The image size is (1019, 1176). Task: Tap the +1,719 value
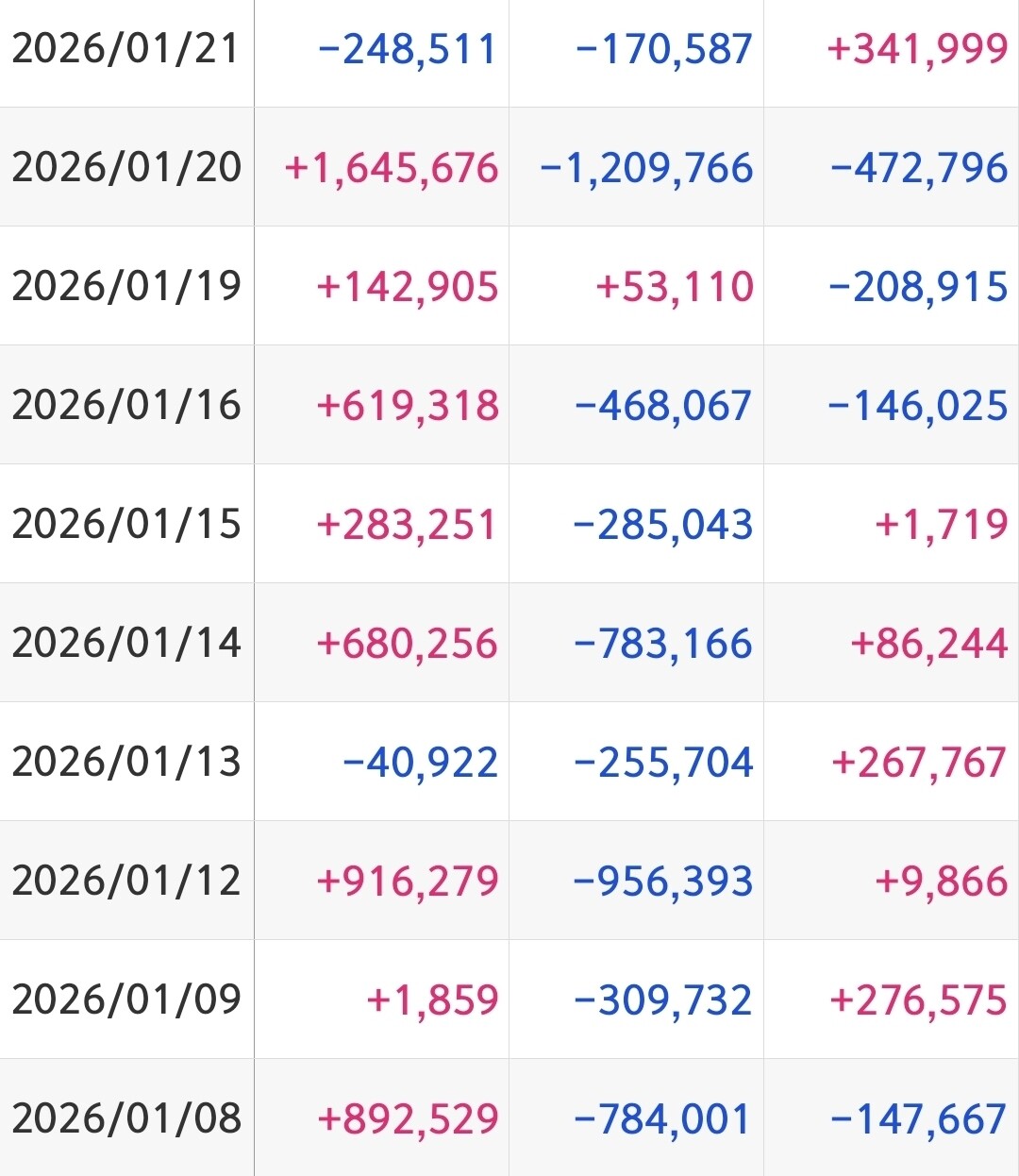(942, 525)
